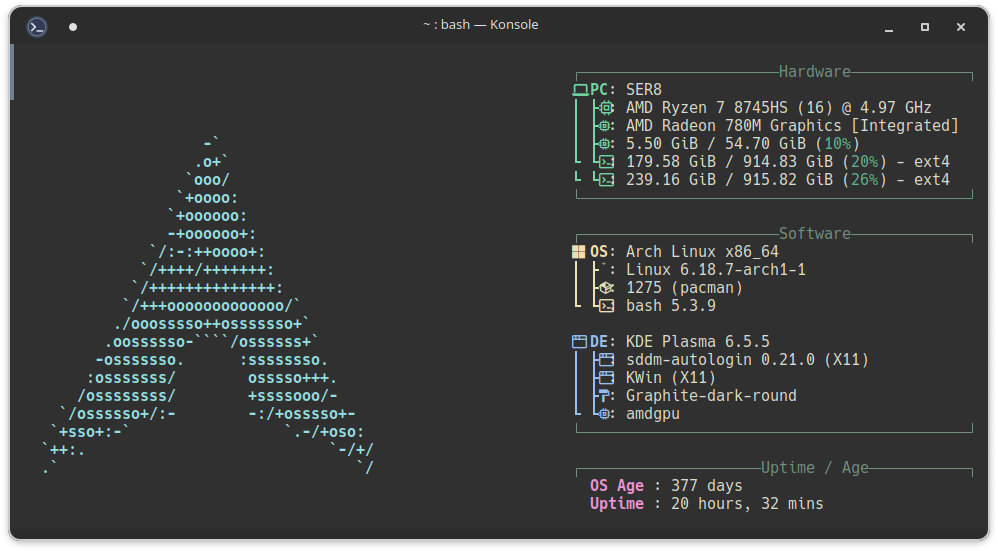Toggle the pin on all desktops dot

tap(73, 27)
